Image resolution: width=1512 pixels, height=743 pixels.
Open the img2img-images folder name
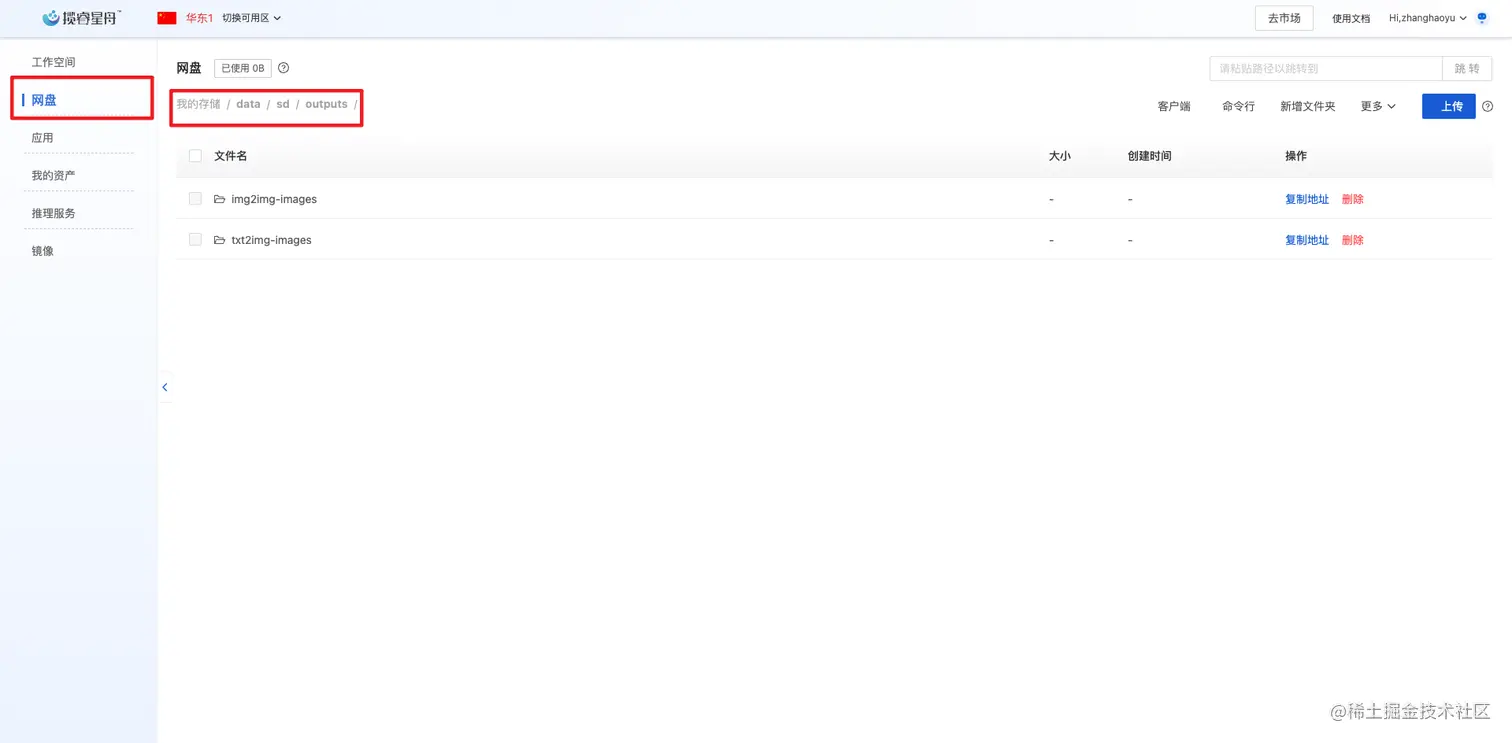coord(274,199)
